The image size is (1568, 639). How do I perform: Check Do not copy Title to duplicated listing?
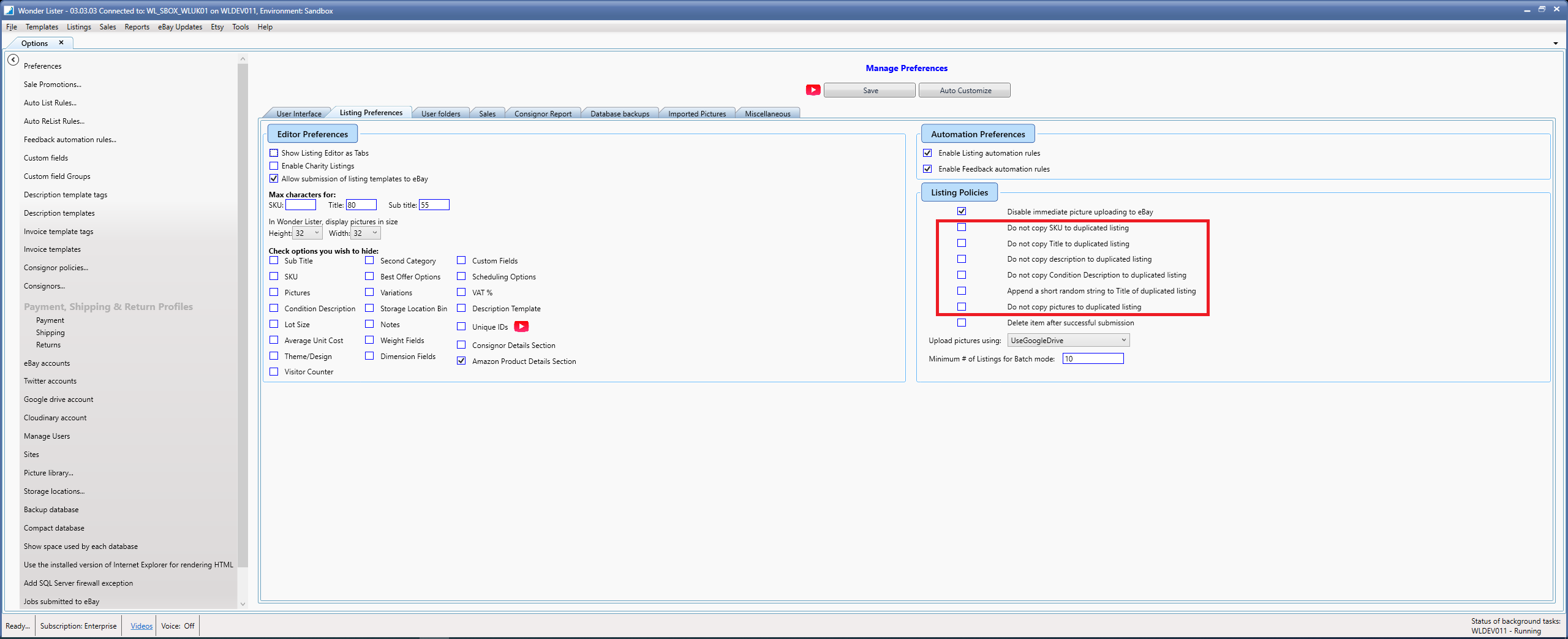(x=962, y=243)
